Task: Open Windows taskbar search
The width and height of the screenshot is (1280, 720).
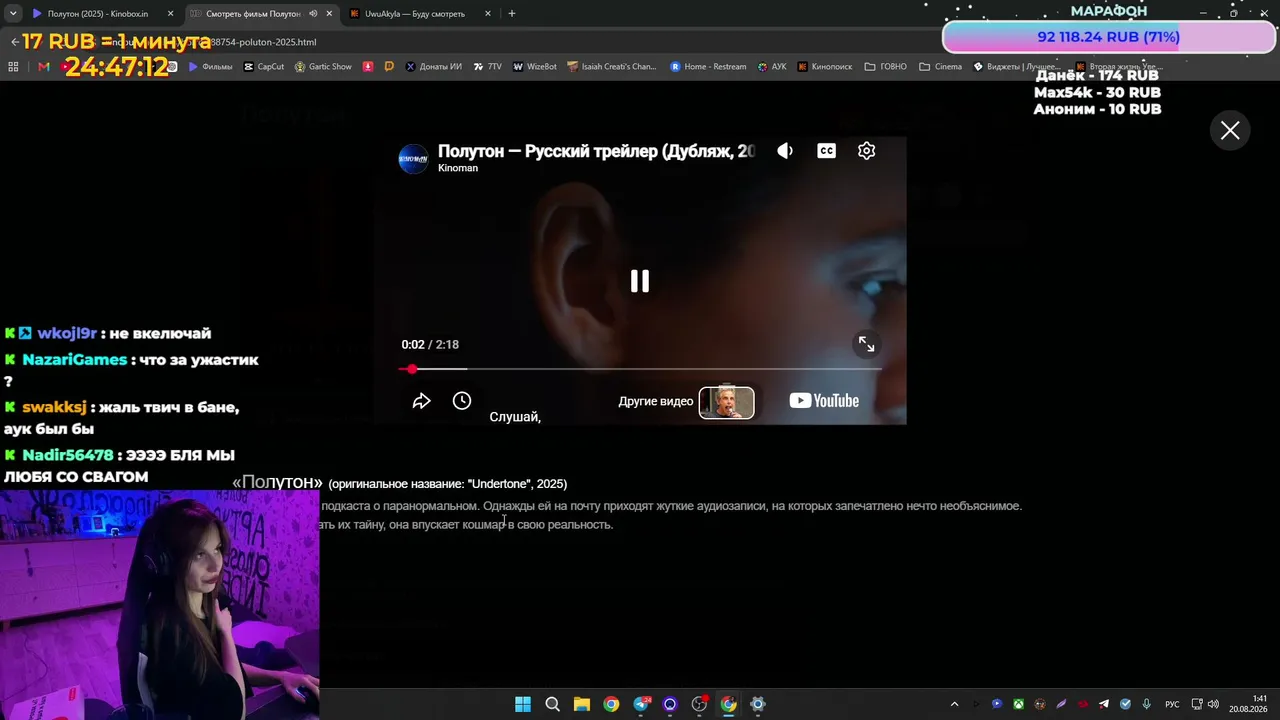Action: 552,704
